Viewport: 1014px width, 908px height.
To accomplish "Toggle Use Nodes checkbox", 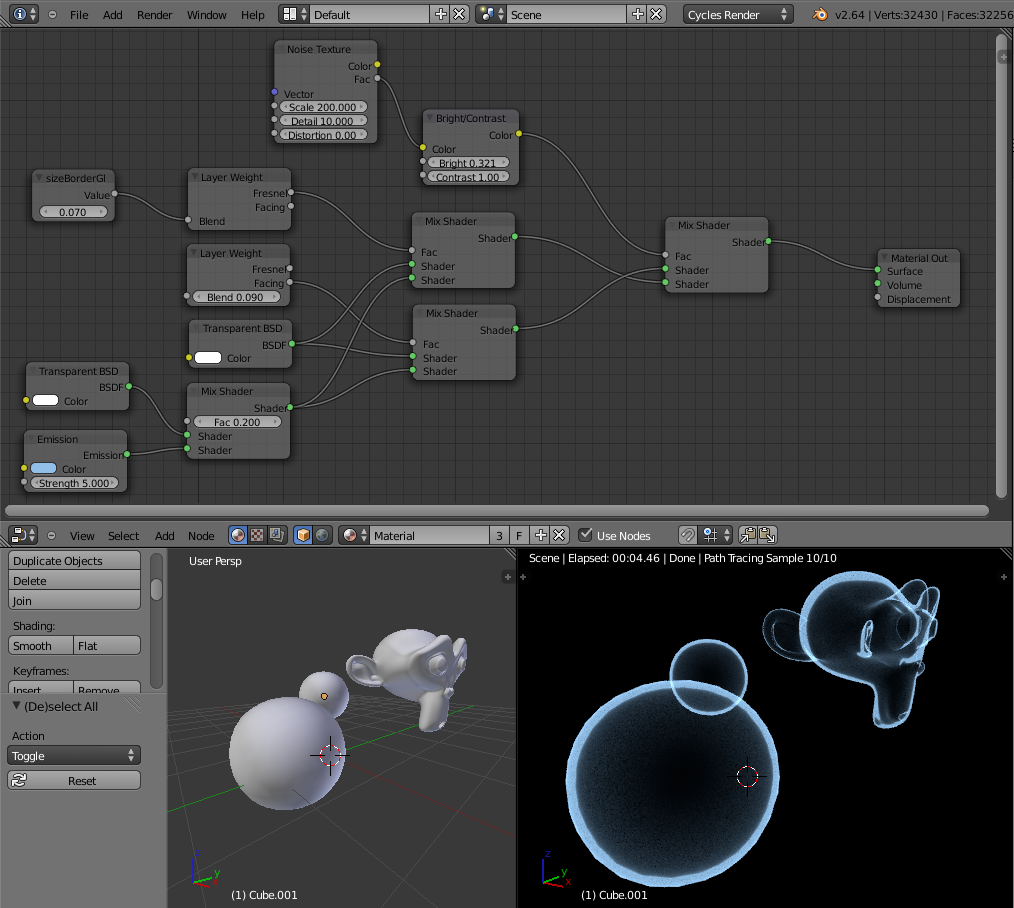I will tap(585, 535).
